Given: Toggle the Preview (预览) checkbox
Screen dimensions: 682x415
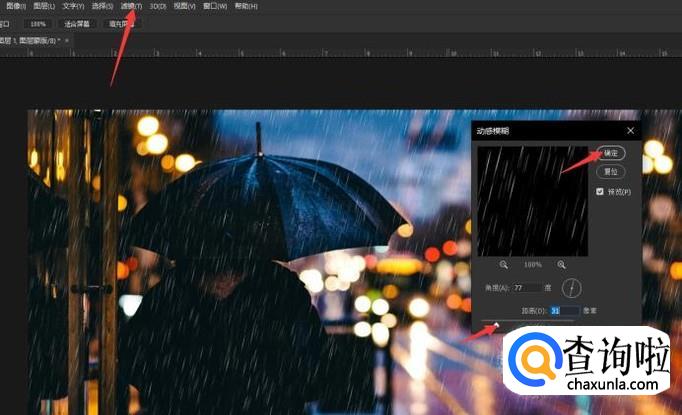Looking at the screenshot, I should pyautogui.click(x=600, y=191).
